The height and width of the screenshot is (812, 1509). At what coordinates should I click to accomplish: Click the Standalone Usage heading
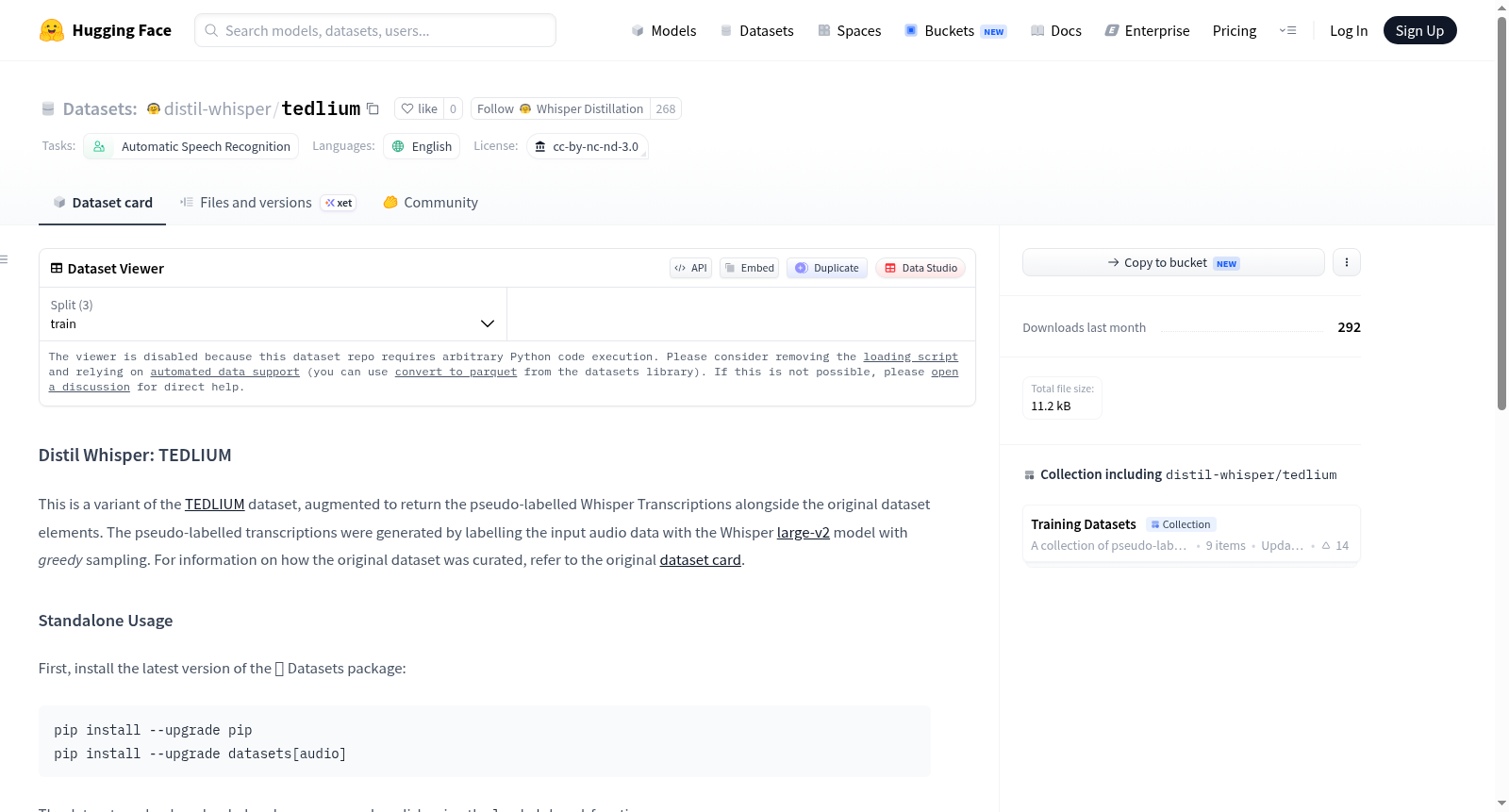point(106,621)
